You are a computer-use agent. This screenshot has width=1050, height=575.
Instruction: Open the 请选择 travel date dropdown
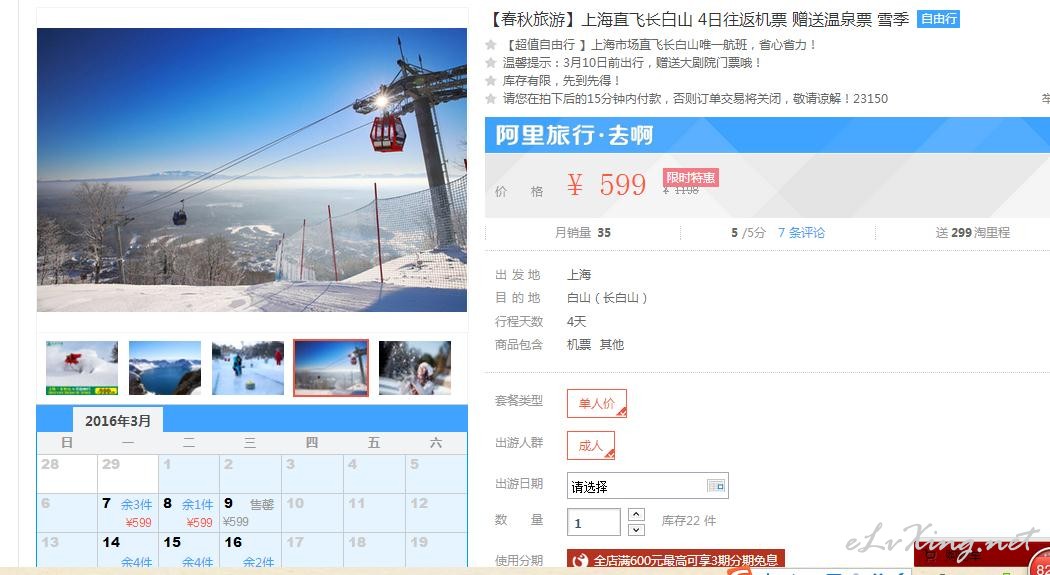pos(648,486)
